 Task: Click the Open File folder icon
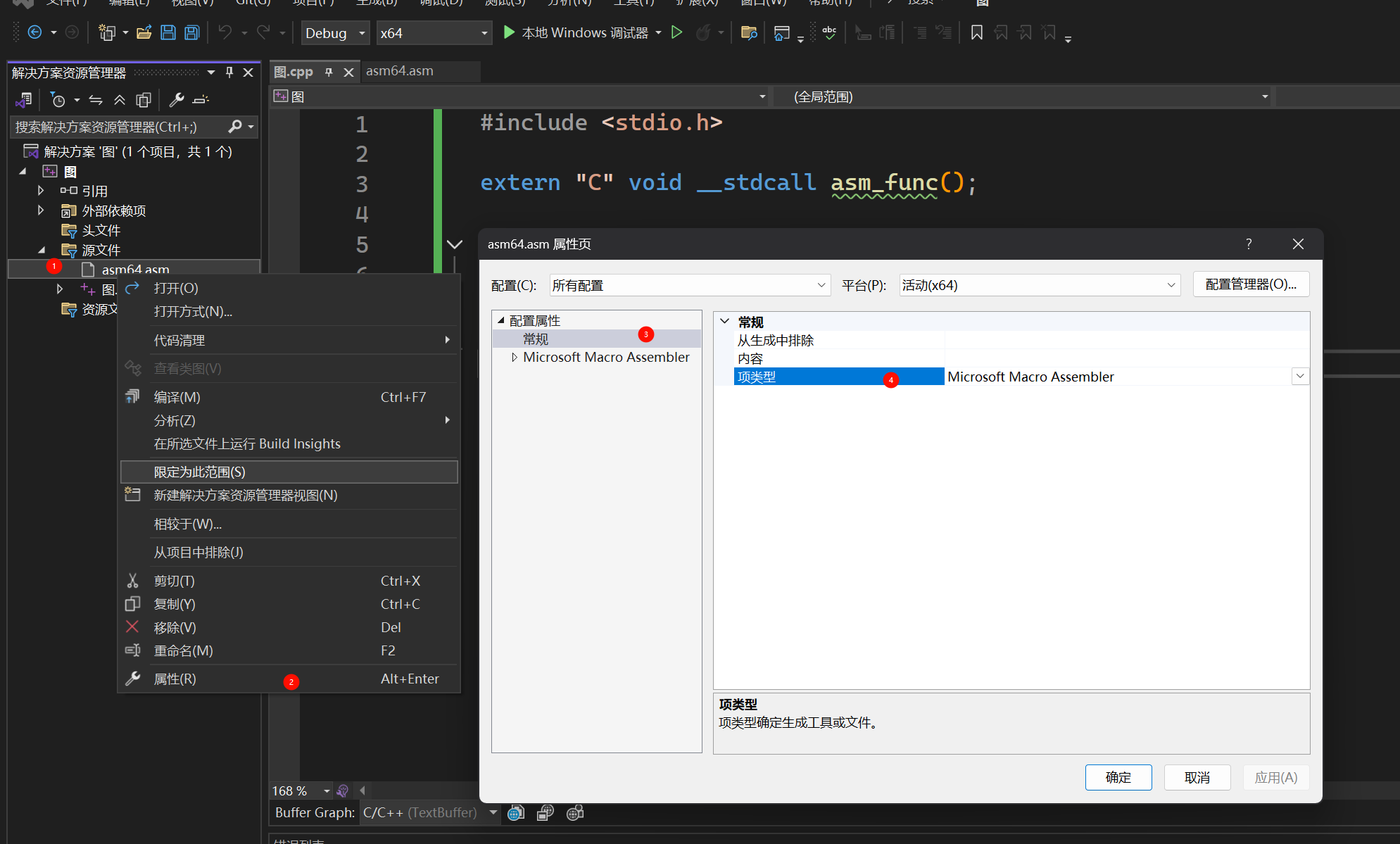tap(144, 32)
